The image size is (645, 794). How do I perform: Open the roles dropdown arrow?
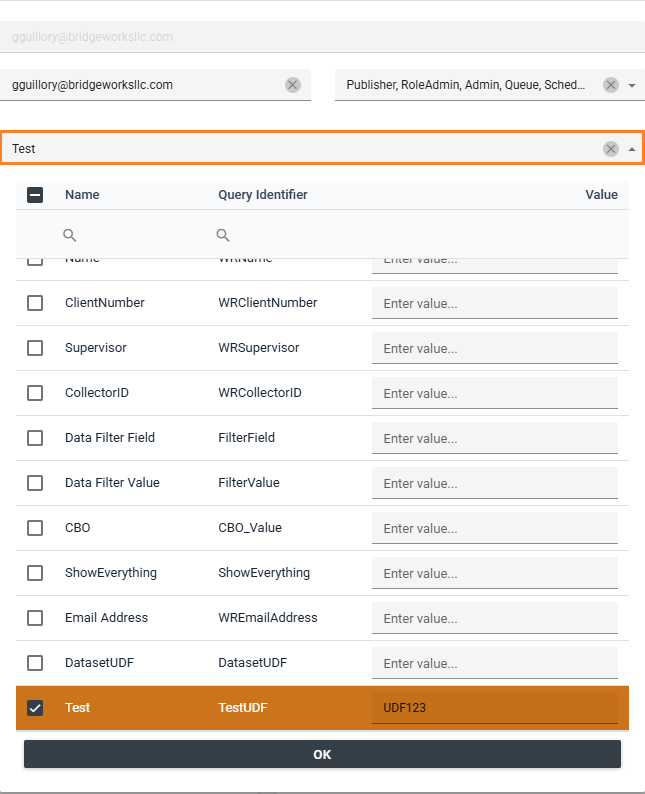pyautogui.click(x=632, y=85)
